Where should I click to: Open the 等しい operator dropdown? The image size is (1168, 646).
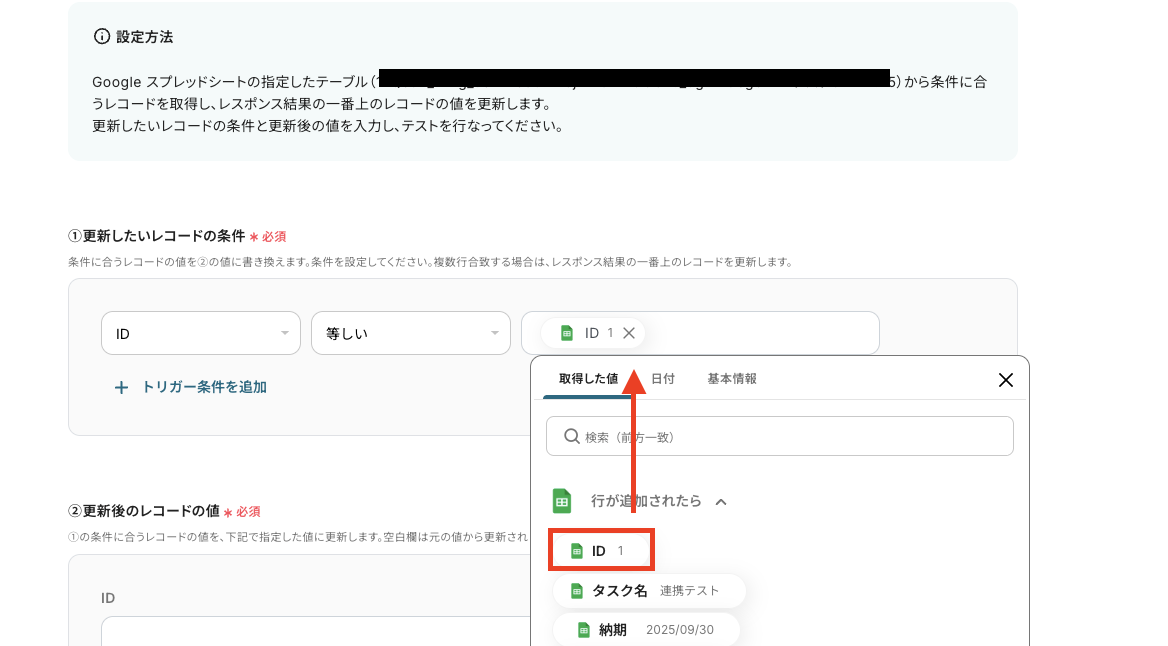click(410, 333)
